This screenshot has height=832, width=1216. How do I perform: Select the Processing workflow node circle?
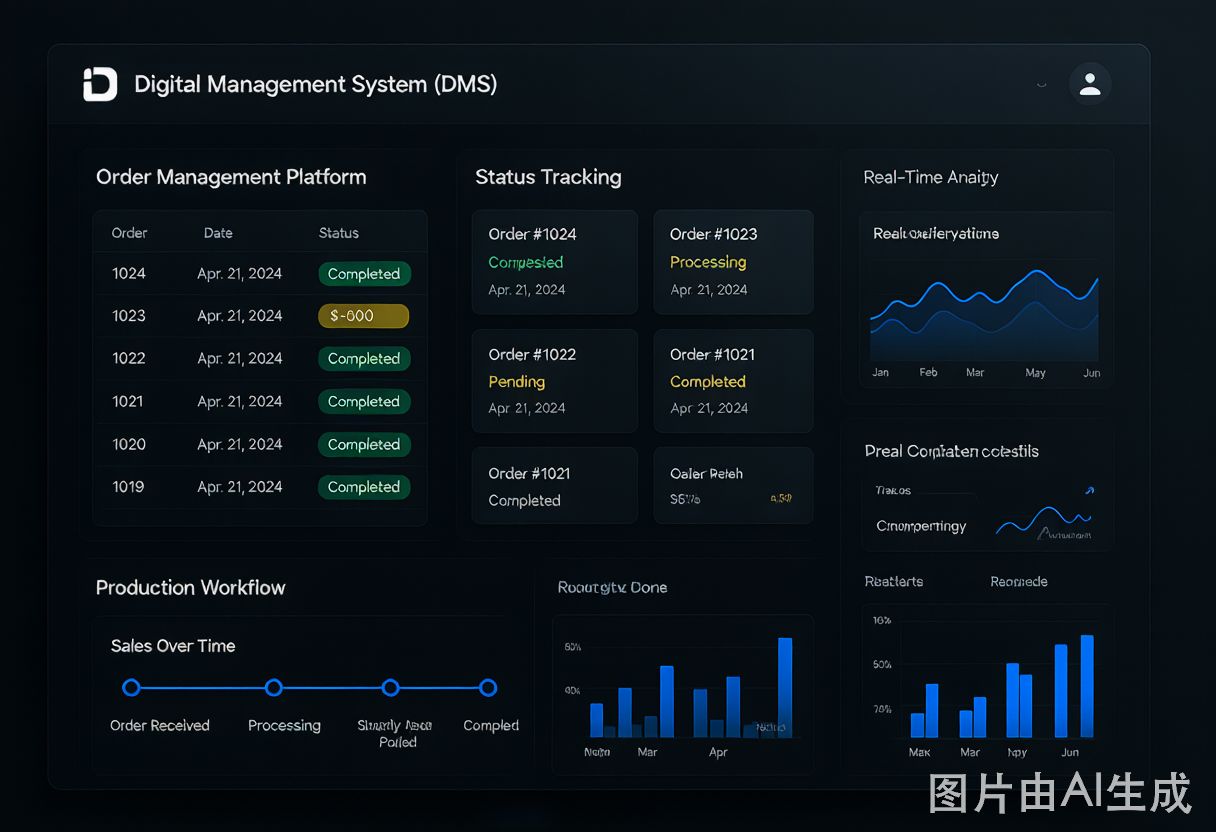274,688
